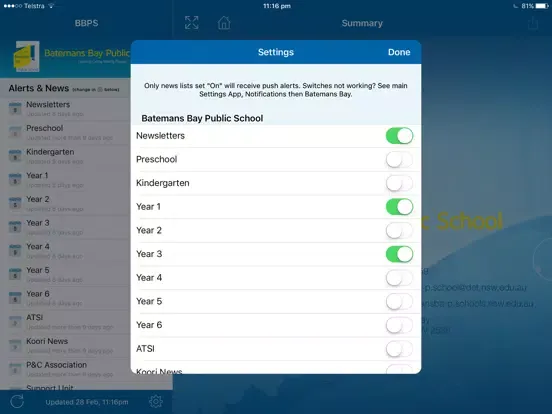Tap the Year 5 calendar icon in sidebar
The height and width of the screenshot is (414, 552).
[x=15, y=274]
